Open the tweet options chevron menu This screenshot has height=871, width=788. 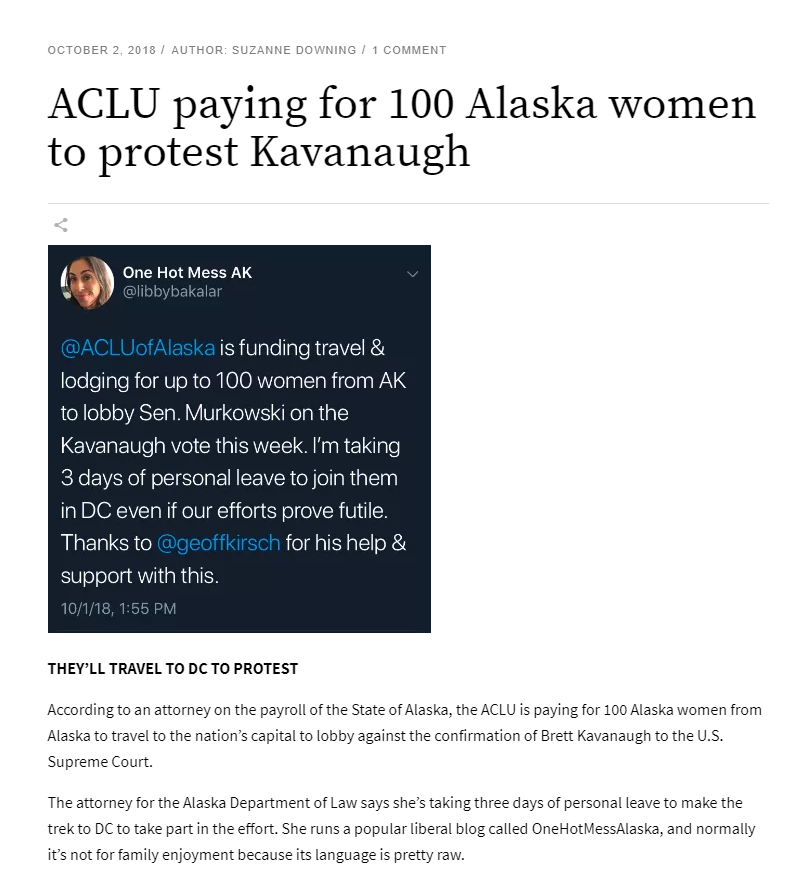tap(413, 273)
